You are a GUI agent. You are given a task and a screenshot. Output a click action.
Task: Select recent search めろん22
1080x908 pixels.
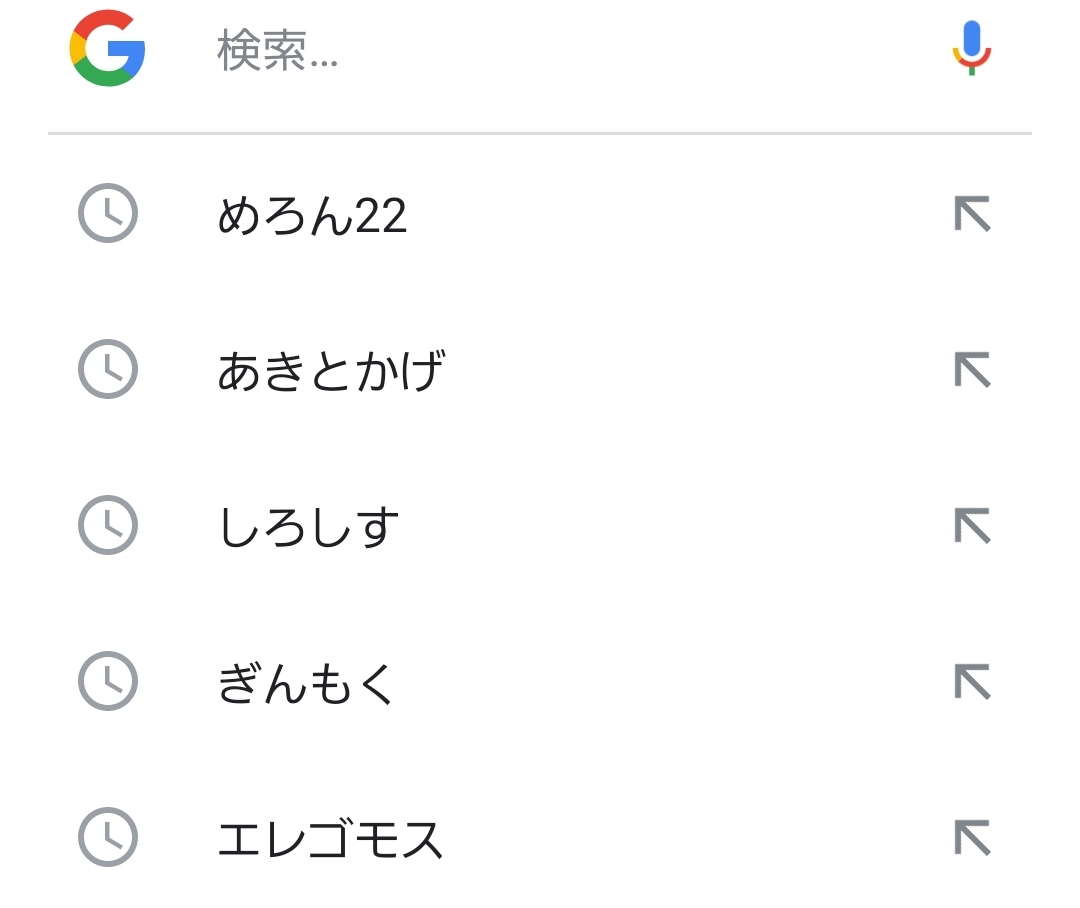click(x=312, y=216)
